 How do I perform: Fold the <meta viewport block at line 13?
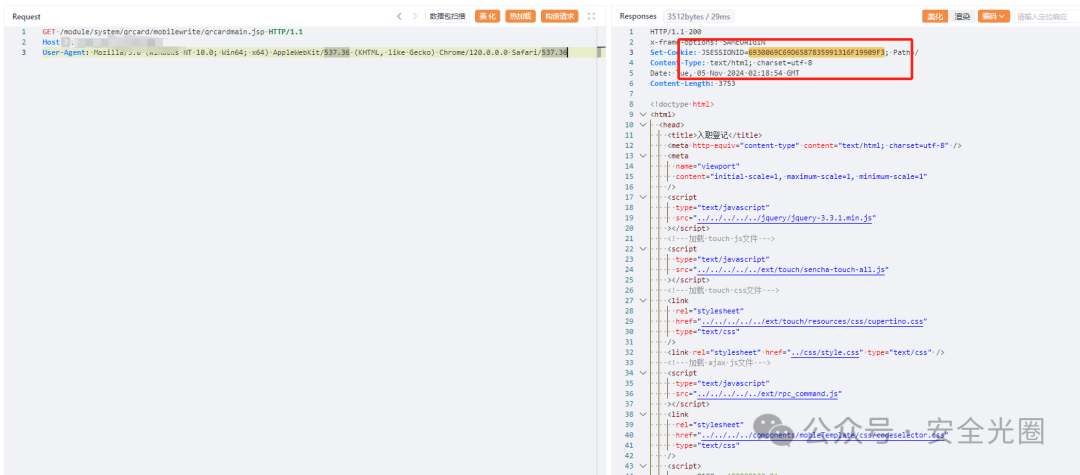[x=643, y=156]
